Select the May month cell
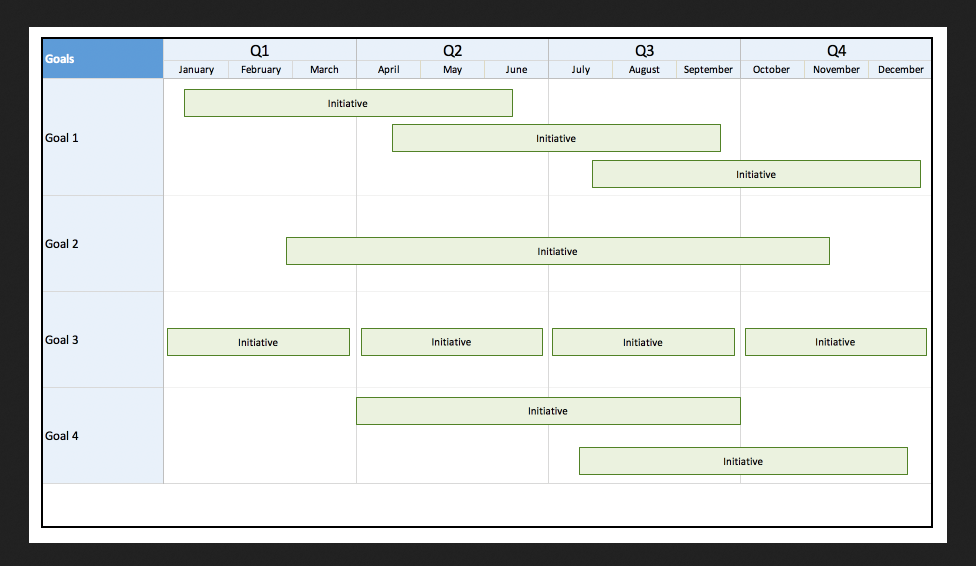This screenshot has height=566, width=976. pyautogui.click(x=453, y=70)
